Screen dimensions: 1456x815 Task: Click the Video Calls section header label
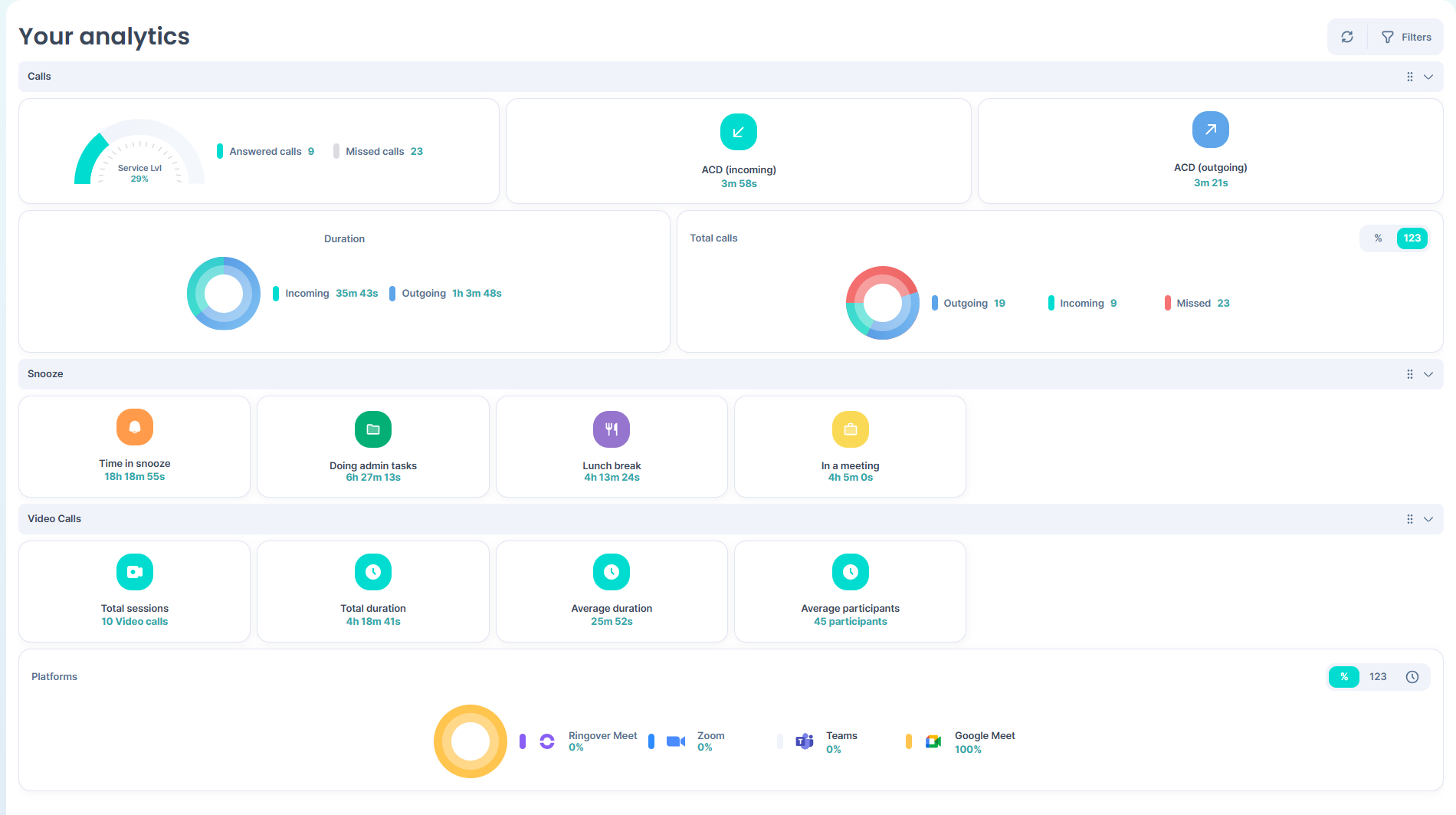pos(54,519)
